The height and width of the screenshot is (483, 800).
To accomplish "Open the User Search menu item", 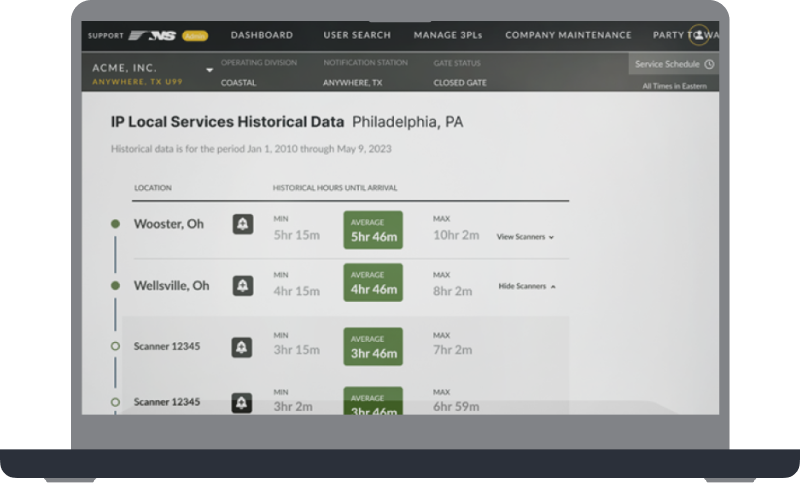I will click(x=357, y=35).
